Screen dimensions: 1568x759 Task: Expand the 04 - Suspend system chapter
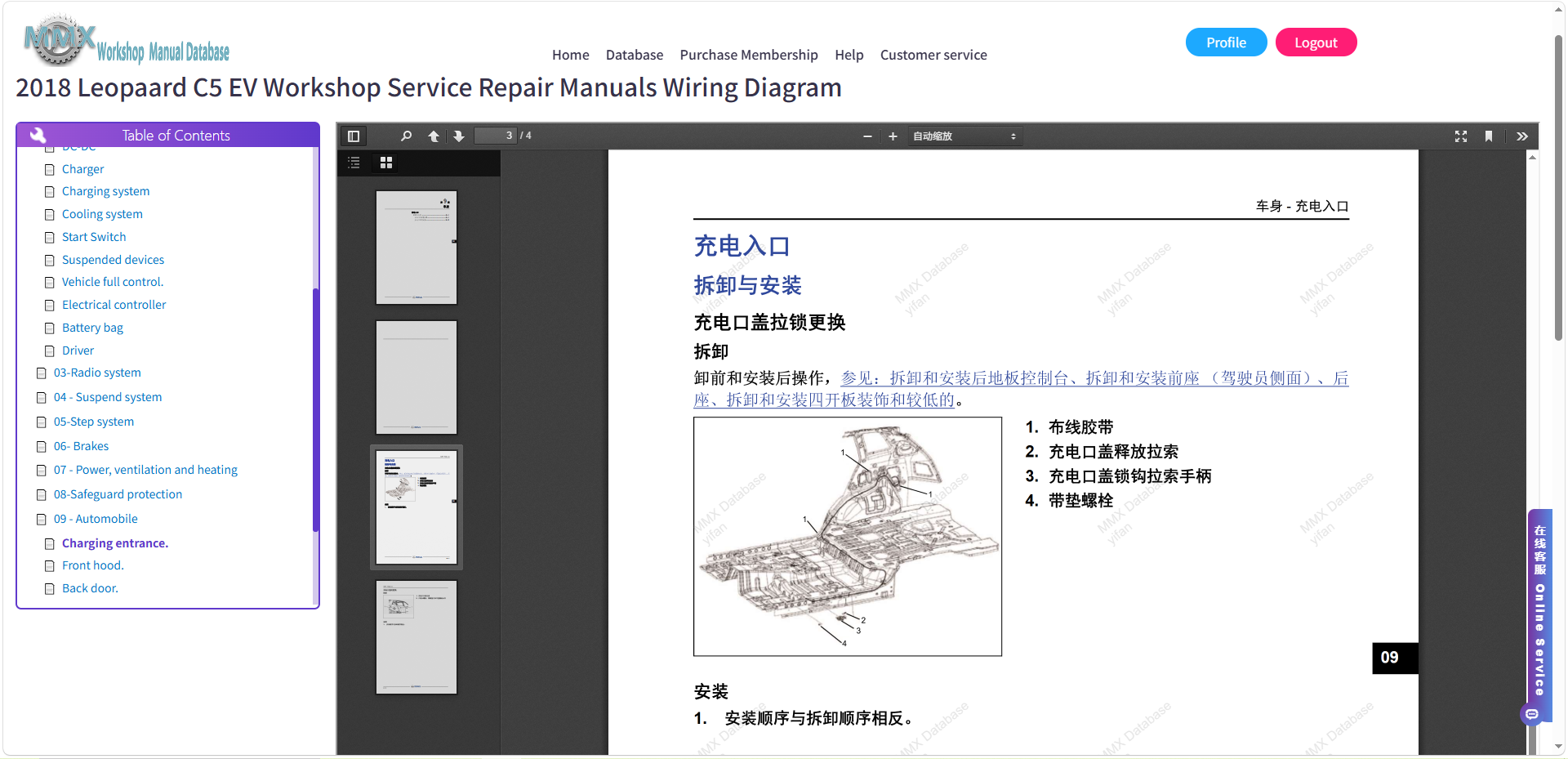[x=108, y=397]
